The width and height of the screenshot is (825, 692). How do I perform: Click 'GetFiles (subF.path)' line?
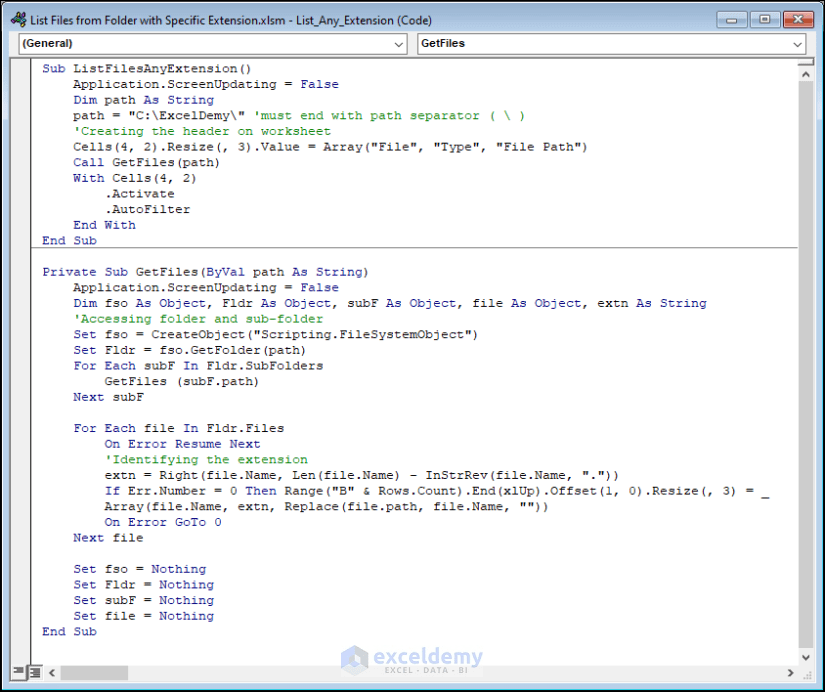182,382
